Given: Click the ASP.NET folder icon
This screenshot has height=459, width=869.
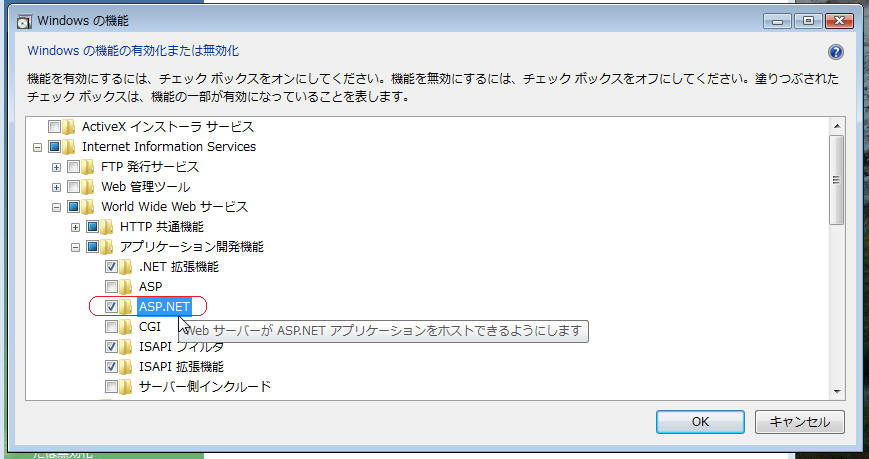Looking at the screenshot, I should coord(126,306).
